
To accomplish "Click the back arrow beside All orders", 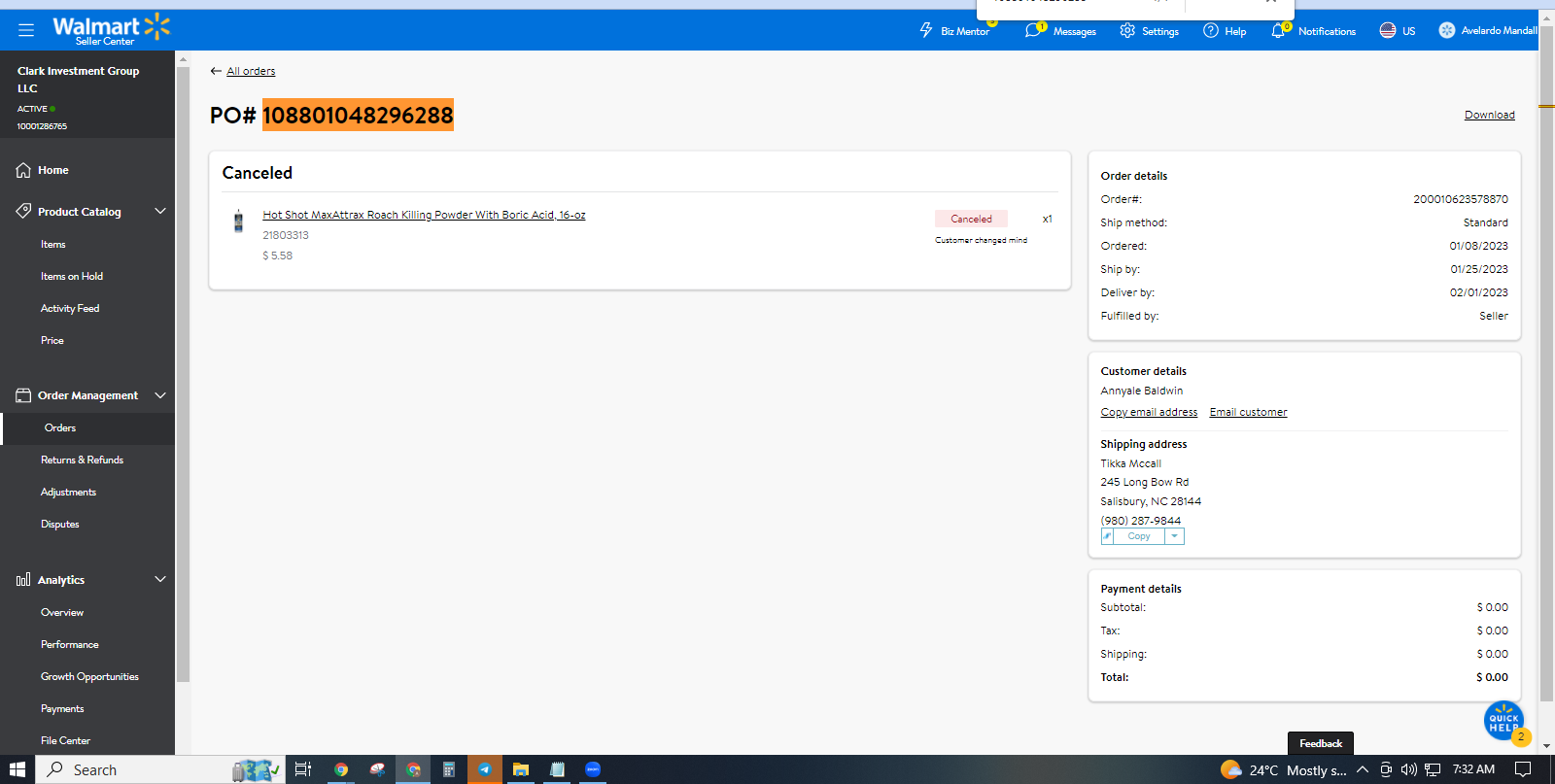I will [216, 71].
